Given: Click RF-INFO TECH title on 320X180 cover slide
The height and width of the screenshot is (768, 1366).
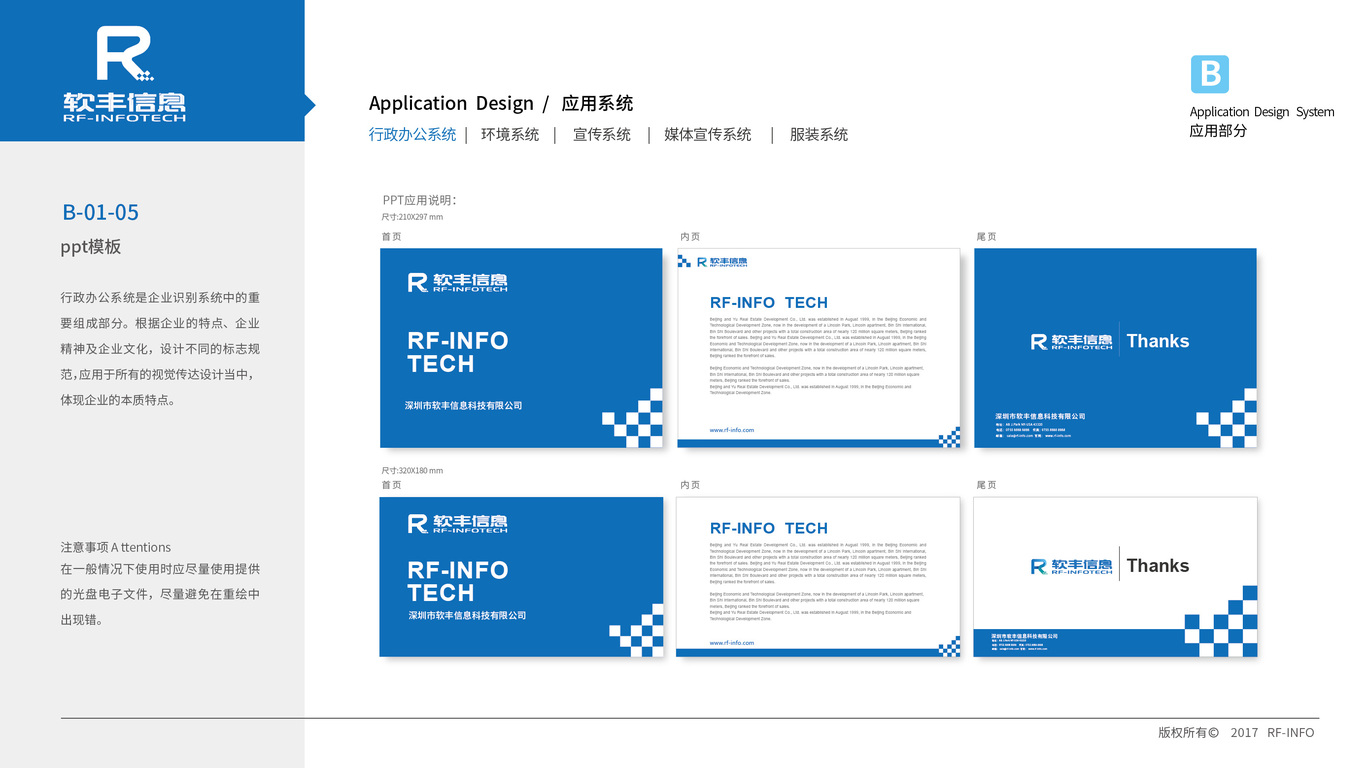Looking at the screenshot, I should coord(458,581).
